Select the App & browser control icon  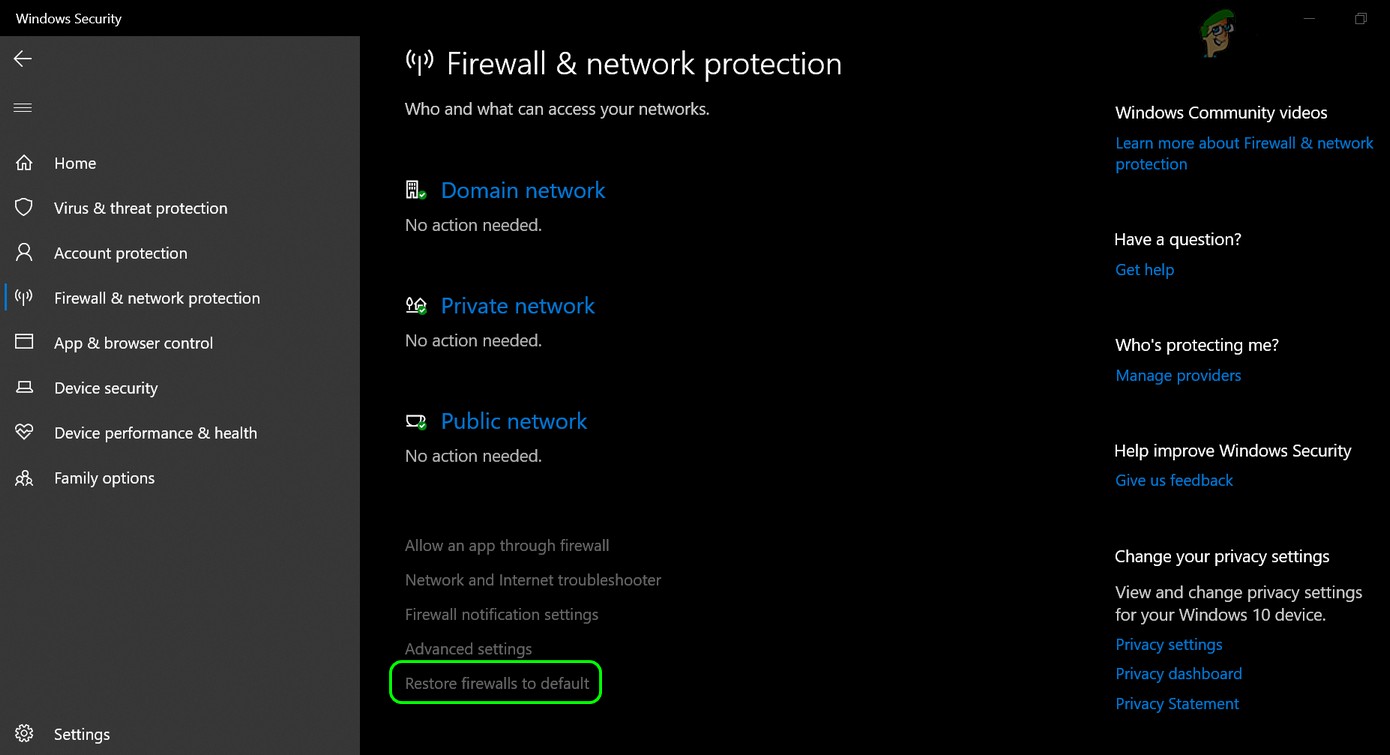24,342
